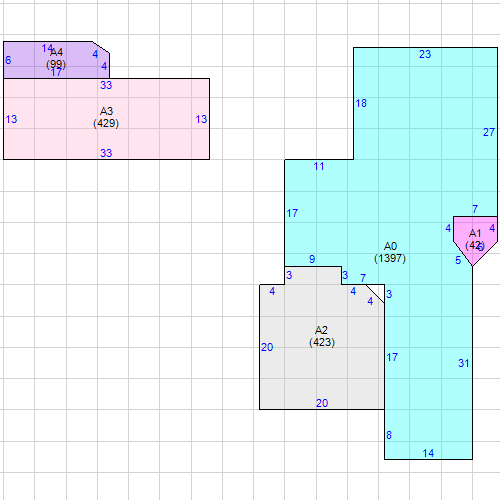Select the A3 (429) label in the pink rectangle
500x500 pixels.
click(106, 117)
